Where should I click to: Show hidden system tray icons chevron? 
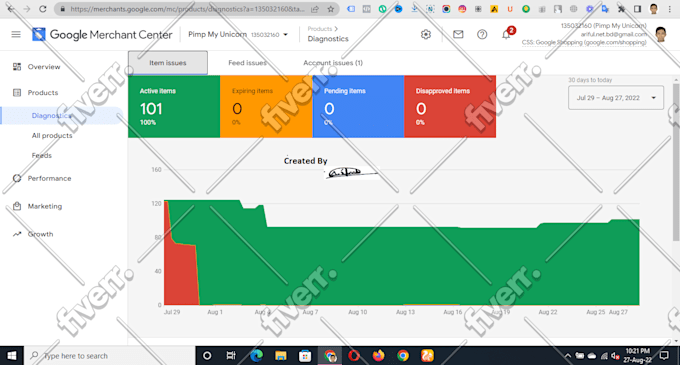point(567,356)
